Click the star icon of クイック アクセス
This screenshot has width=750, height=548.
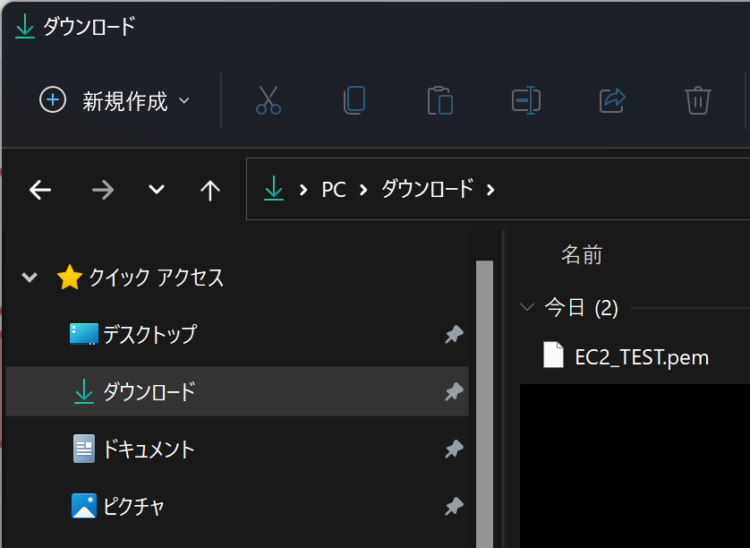pyautogui.click(x=70, y=277)
